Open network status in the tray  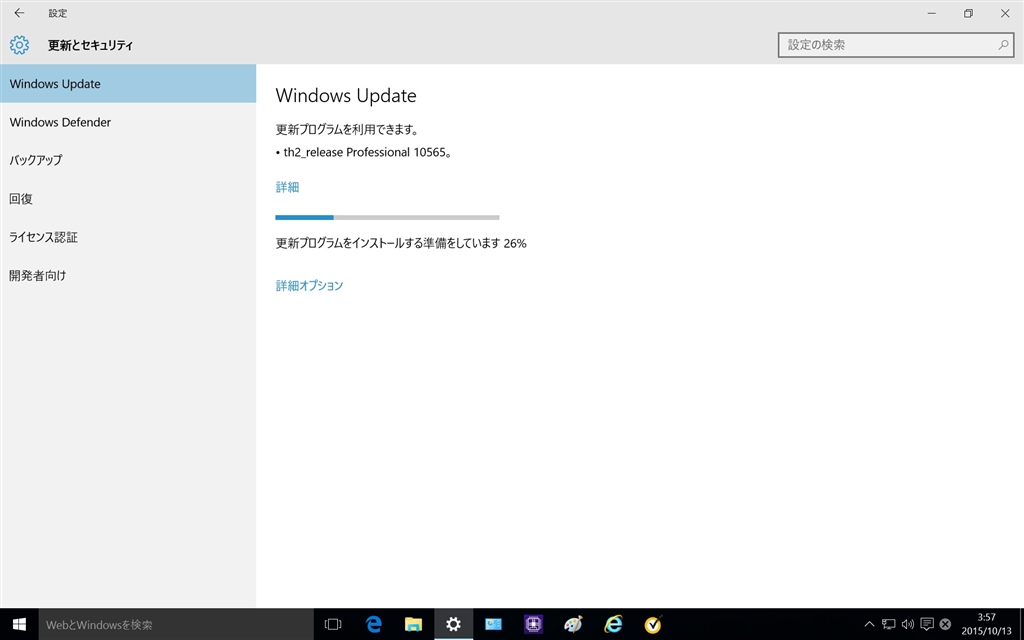click(x=888, y=624)
